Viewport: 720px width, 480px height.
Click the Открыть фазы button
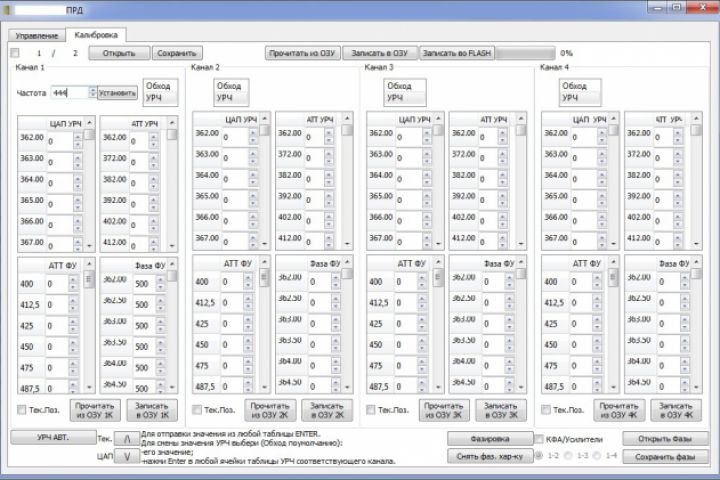(x=665, y=439)
